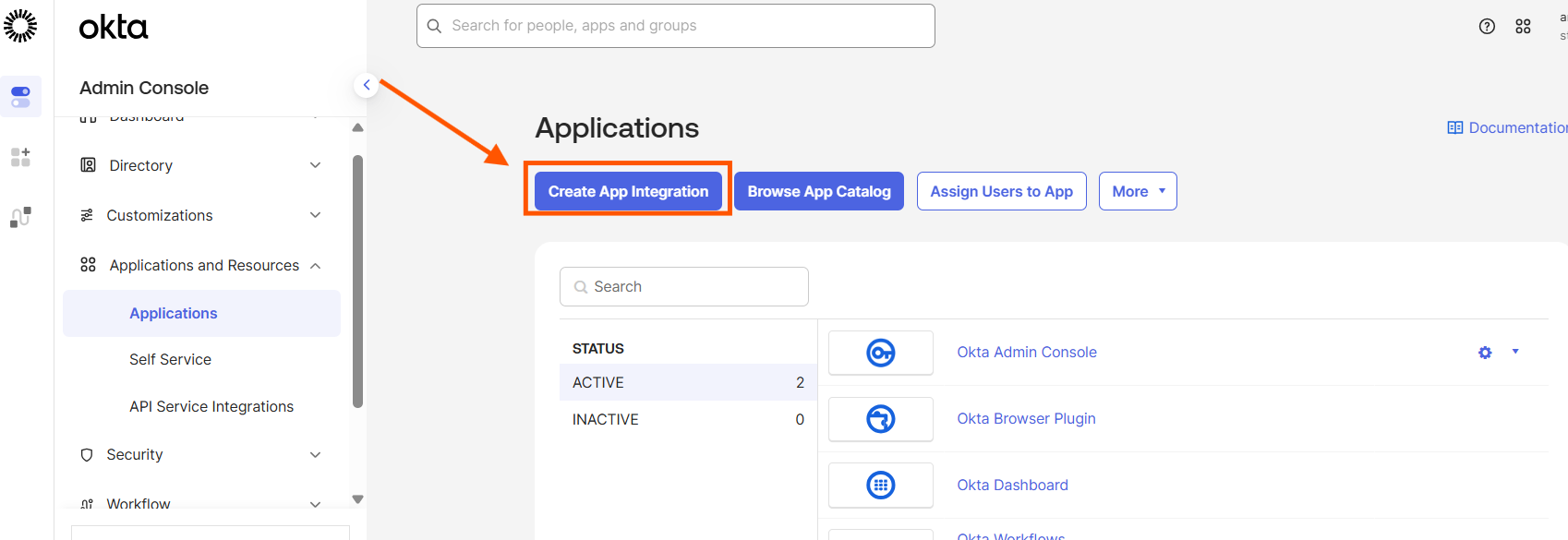Screen dimensions: 1568x540
Task: Open the More dropdown button
Action: click(x=1138, y=191)
